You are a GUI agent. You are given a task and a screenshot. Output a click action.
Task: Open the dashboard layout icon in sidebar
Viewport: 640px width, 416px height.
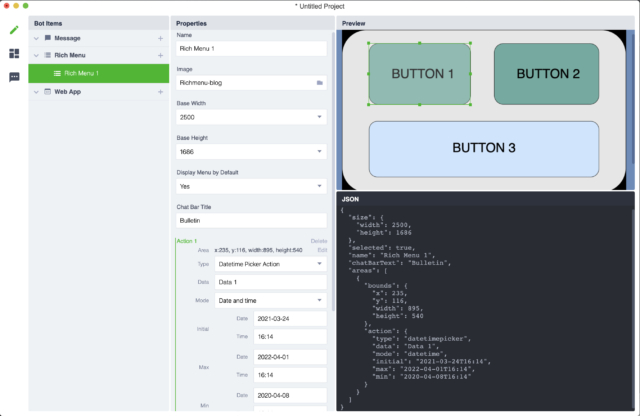[x=14, y=54]
